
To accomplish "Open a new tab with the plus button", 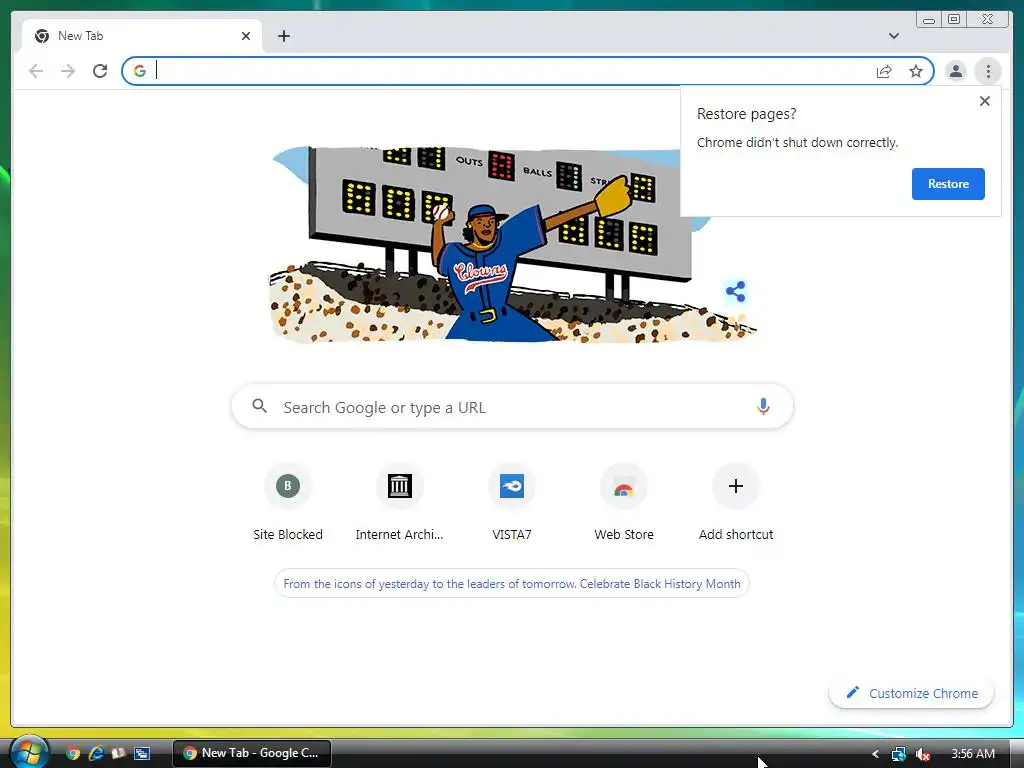I will [283, 36].
